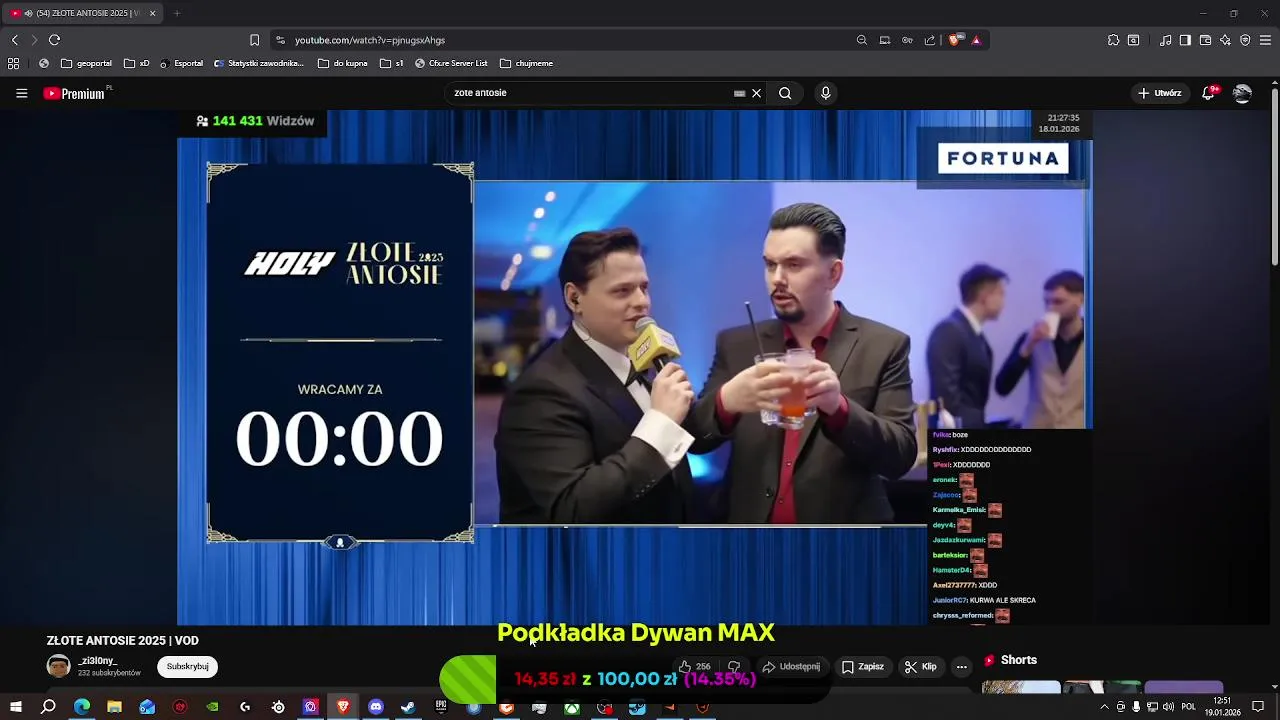Select the ZŁOTE ANTOSIE 2025 browser tab
Viewport: 1280px width, 720px height.
82,13
